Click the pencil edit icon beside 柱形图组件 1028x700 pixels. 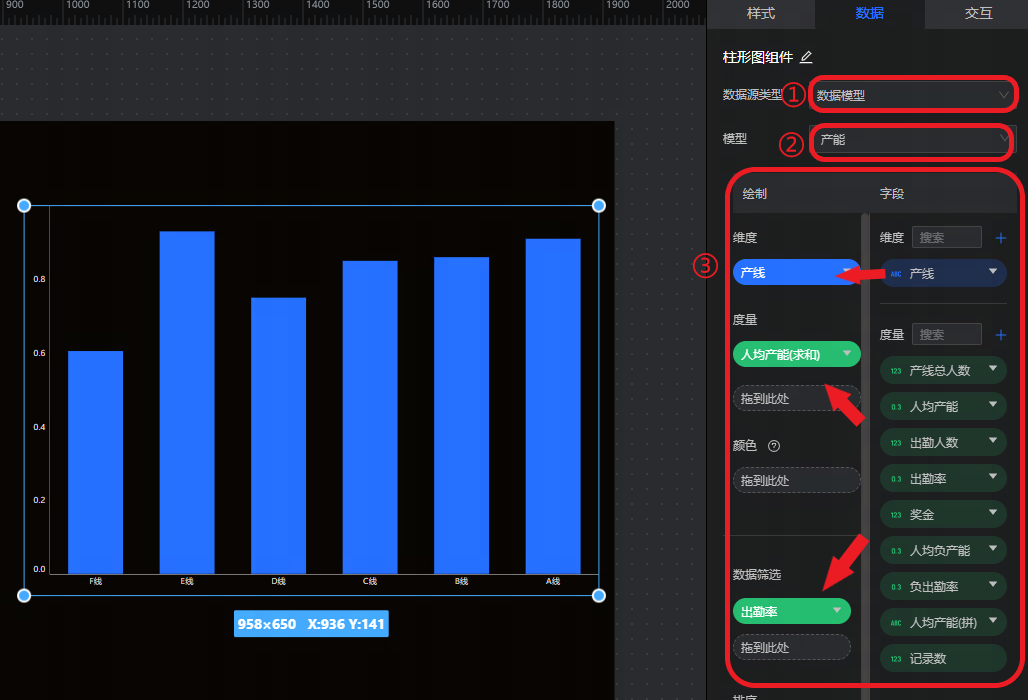pyautogui.click(x=806, y=57)
